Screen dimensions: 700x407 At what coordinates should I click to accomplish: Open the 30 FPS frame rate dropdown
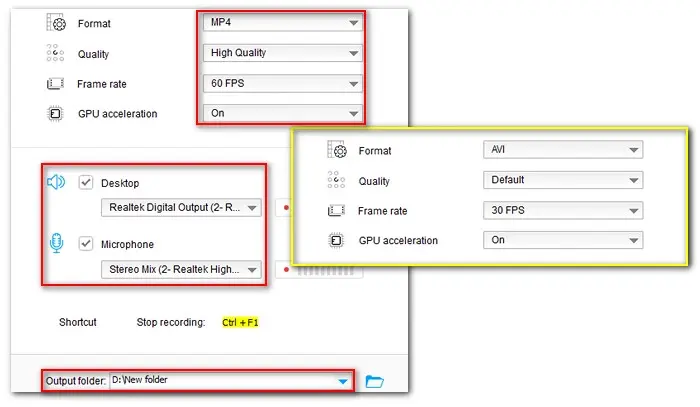(x=563, y=210)
